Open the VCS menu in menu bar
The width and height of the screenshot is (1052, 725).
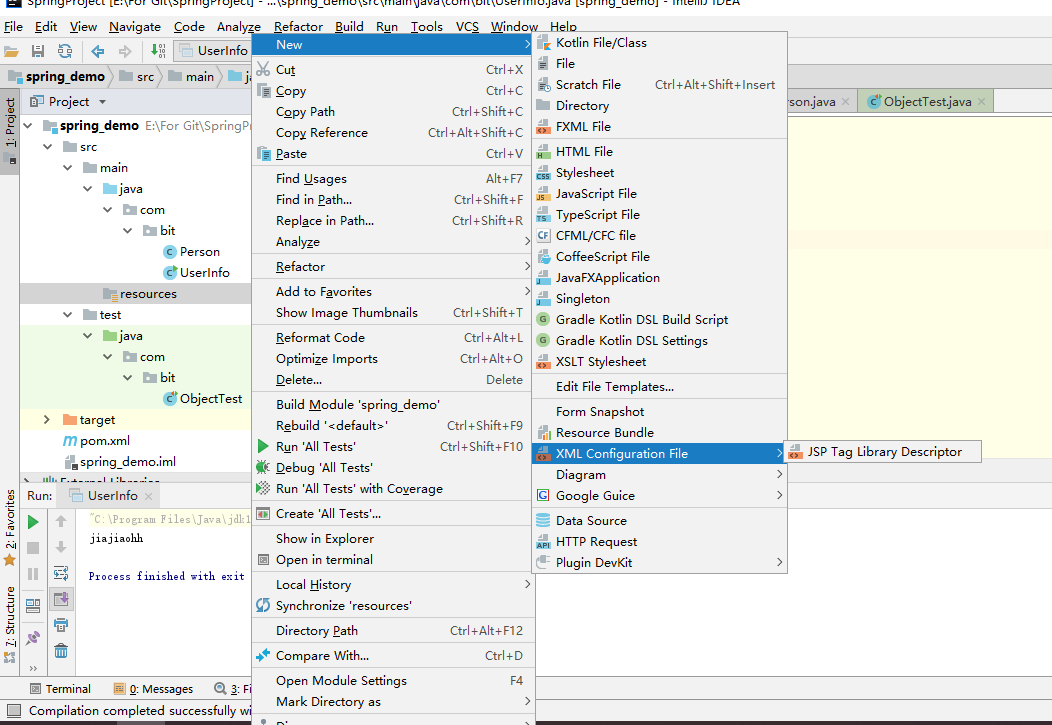coord(467,26)
